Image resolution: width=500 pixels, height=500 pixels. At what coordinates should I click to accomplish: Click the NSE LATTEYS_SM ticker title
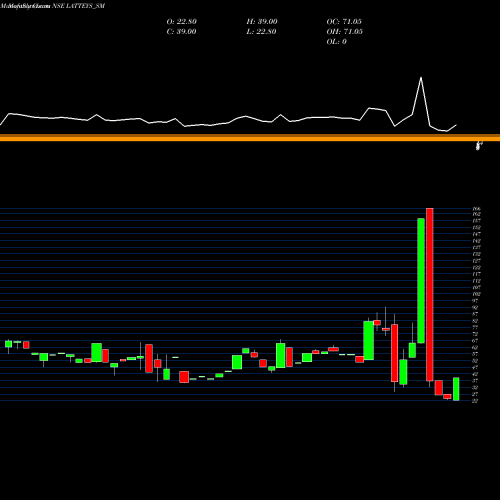78,6
